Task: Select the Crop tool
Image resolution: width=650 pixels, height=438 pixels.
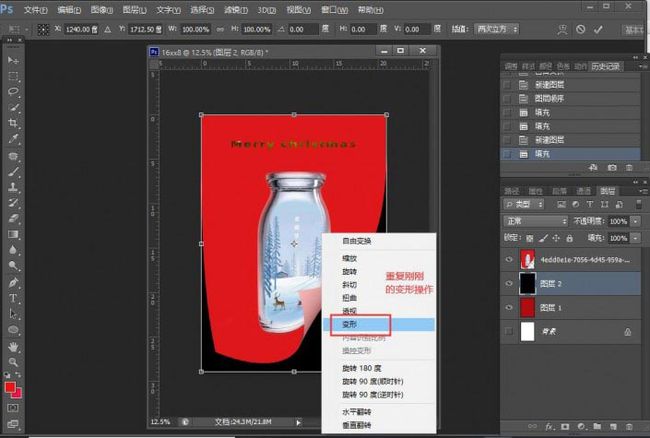Action: [13, 123]
